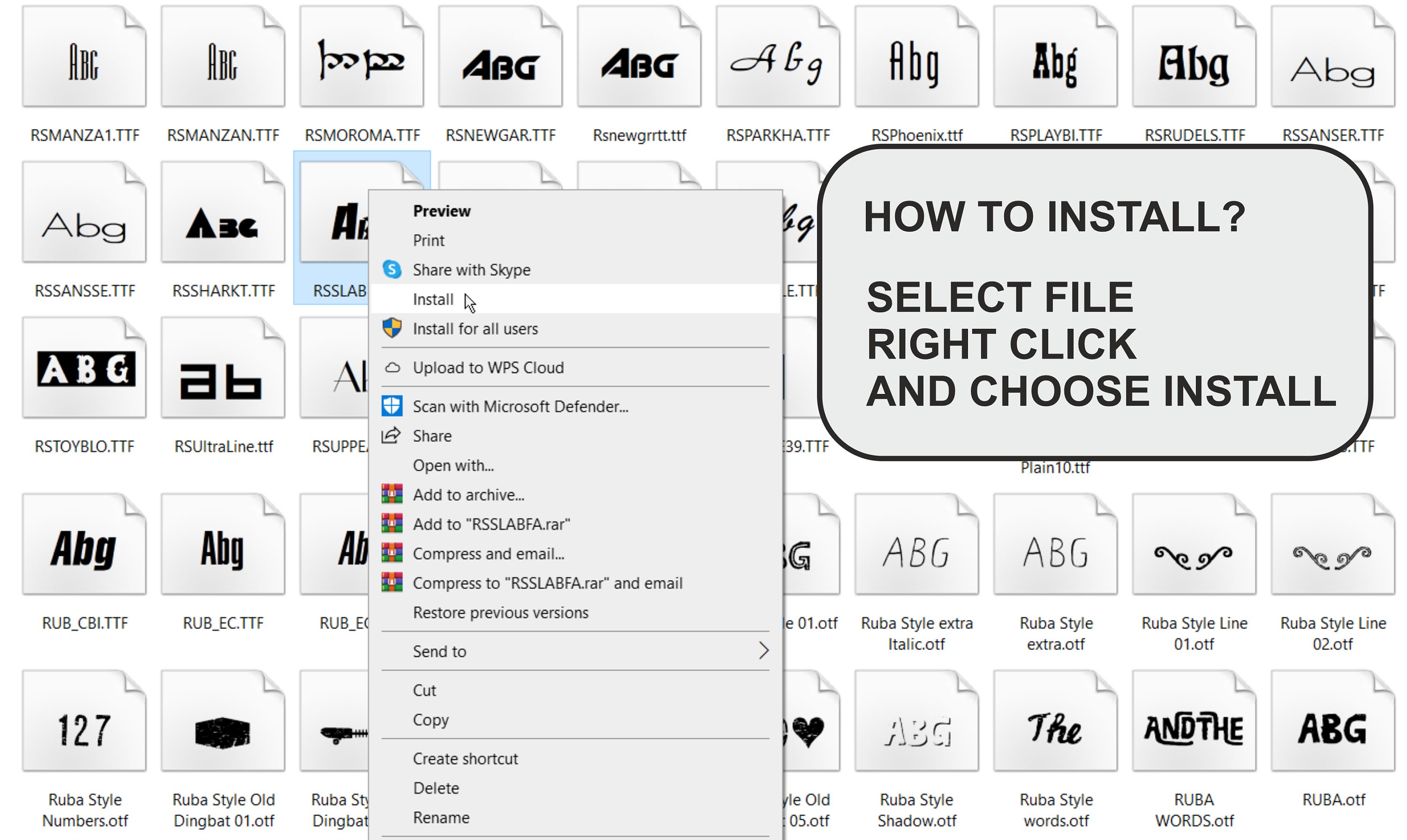The width and height of the screenshot is (1407, 840).
Task: Select the RSNEWGAR.TTF font file icon
Action: (x=500, y=57)
